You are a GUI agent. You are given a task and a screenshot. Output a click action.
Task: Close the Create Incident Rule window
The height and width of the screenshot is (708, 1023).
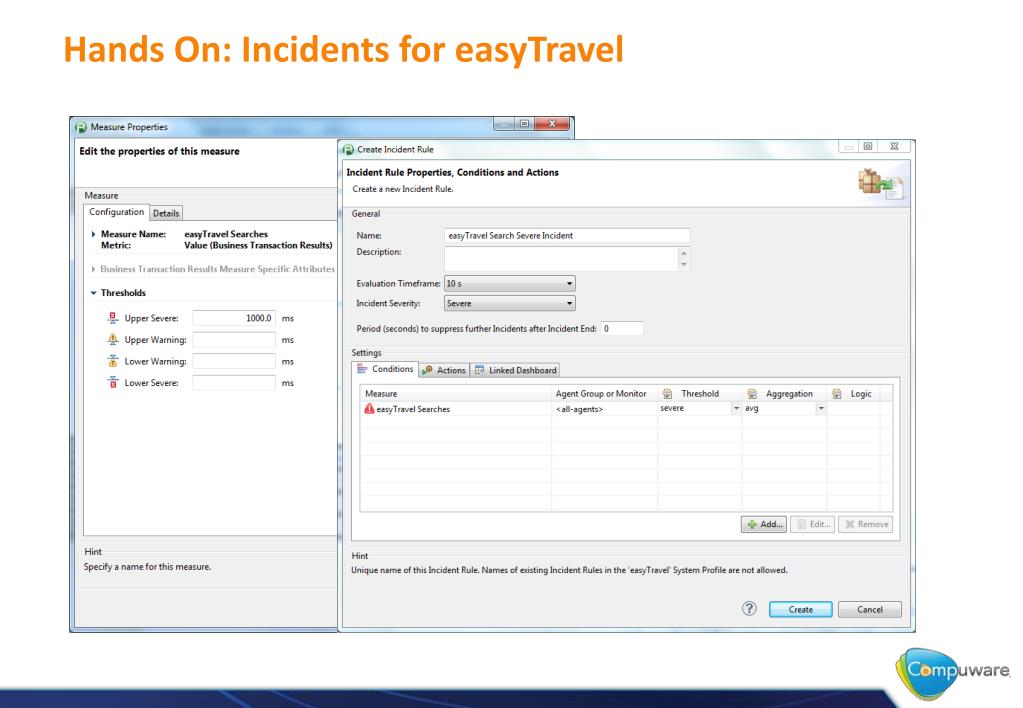(894, 146)
